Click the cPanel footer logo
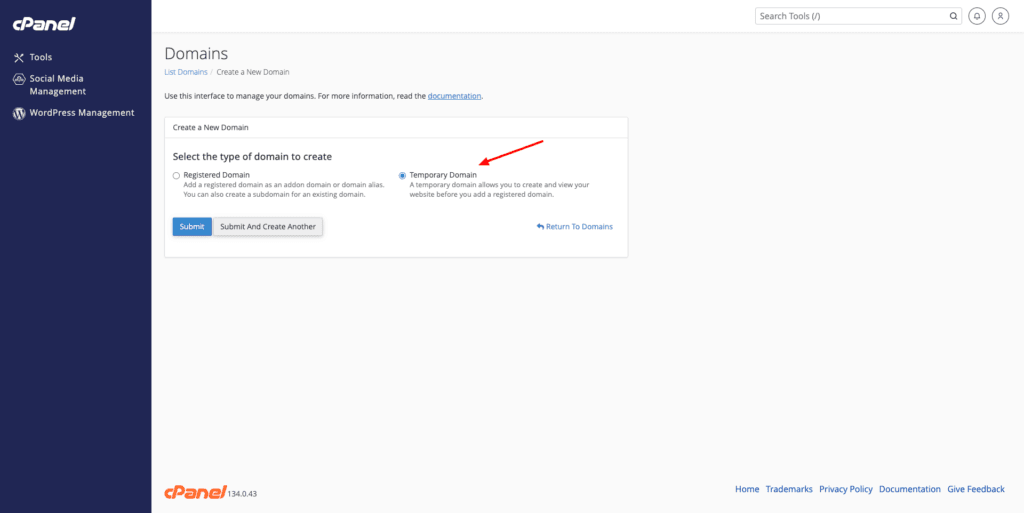 click(x=195, y=492)
